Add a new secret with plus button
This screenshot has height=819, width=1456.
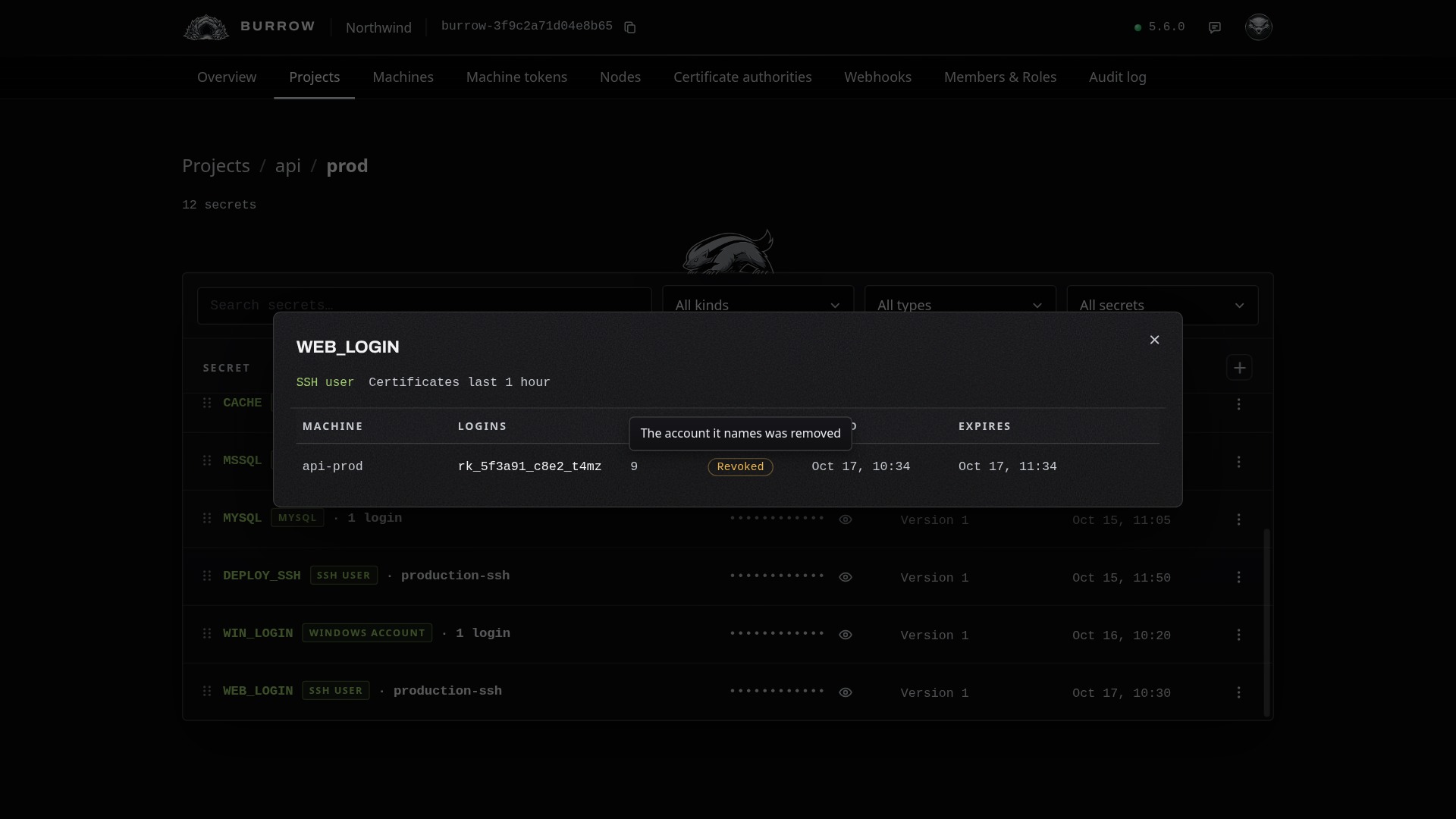coord(1239,368)
